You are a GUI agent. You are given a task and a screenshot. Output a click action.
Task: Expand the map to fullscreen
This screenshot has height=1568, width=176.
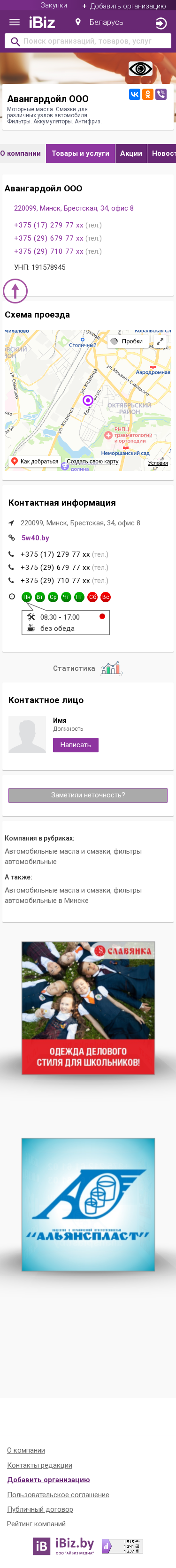(160, 341)
